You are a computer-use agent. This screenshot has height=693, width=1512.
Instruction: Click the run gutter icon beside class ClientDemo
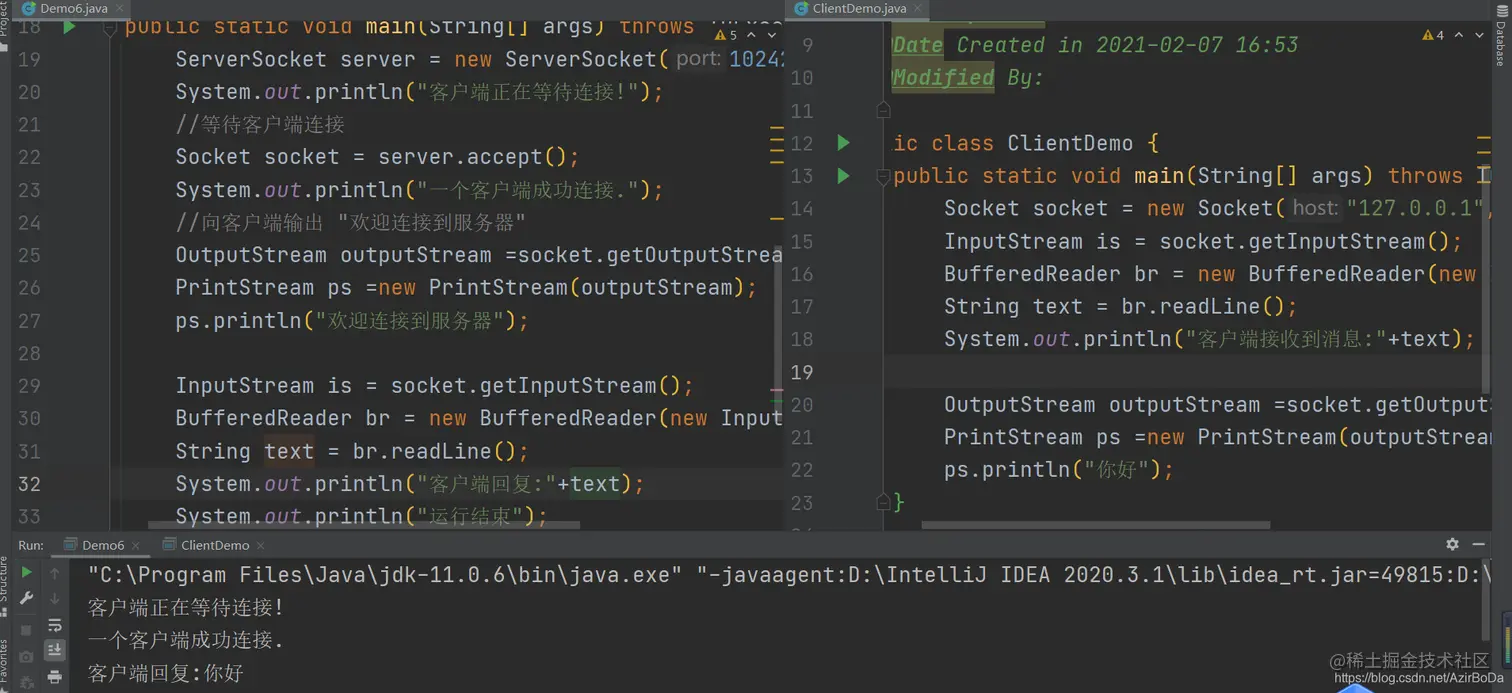pyautogui.click(x=843, y=143)
